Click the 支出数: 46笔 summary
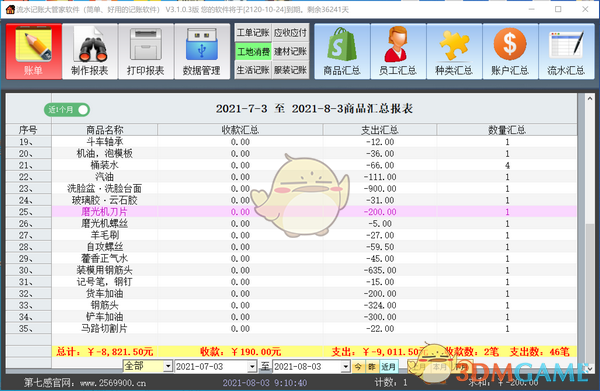600x391 pixels. pyautogui.click(x=539, y=352)
